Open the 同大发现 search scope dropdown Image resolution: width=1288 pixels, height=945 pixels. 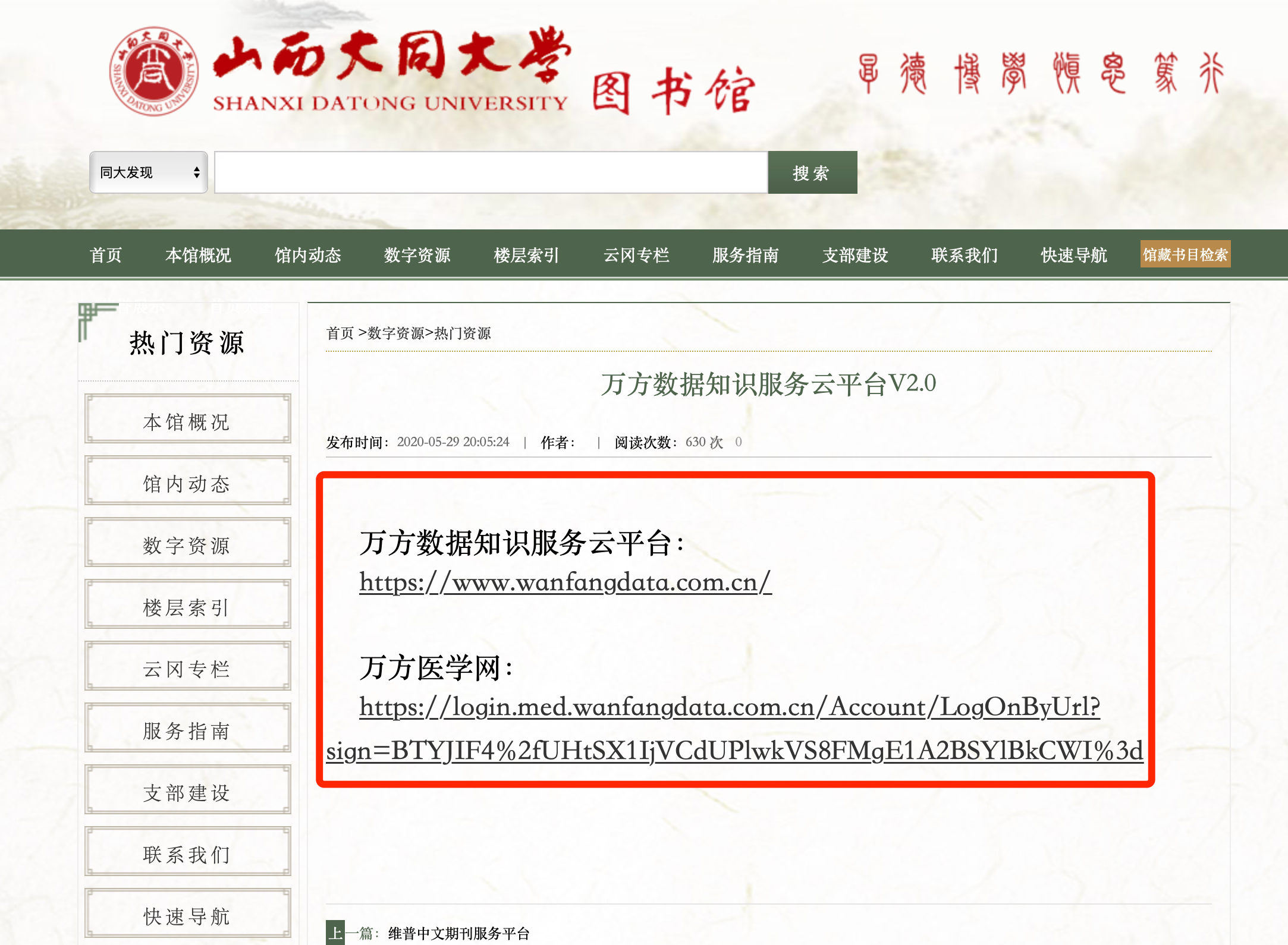(x=149, y=172)
